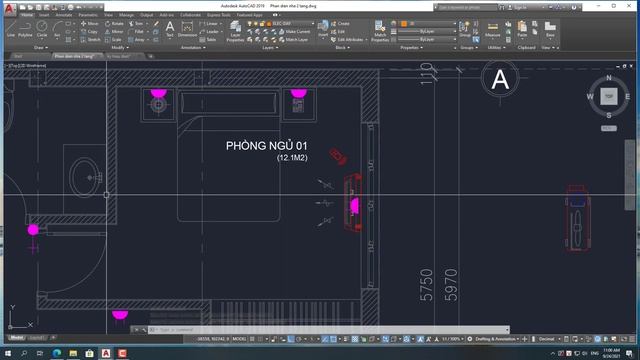640x360 pixels.
Task: Open the Home ribbon tab
Action: tap(27, 15)
